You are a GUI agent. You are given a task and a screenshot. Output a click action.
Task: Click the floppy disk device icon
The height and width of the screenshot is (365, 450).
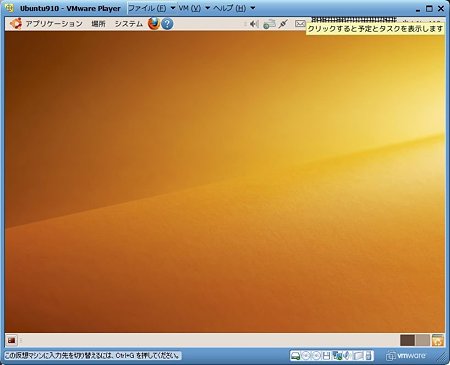(x=327, y=356)
